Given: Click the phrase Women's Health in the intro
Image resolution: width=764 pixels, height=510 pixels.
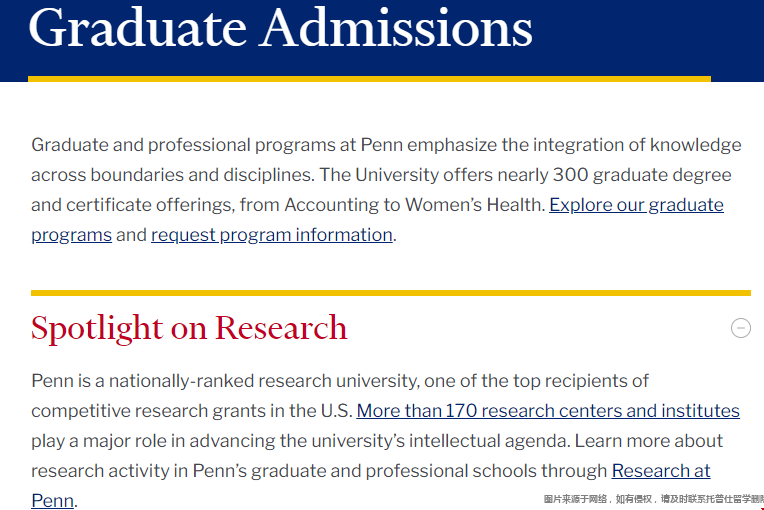Looking at the screenshot, I should click(475, 205).
